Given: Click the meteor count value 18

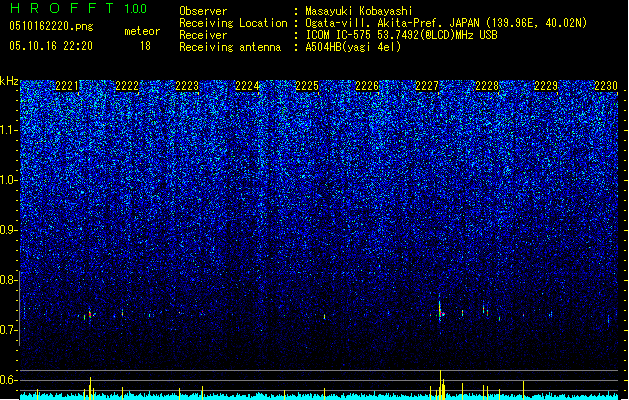Looking at the screenshot, I should point(145,46).
